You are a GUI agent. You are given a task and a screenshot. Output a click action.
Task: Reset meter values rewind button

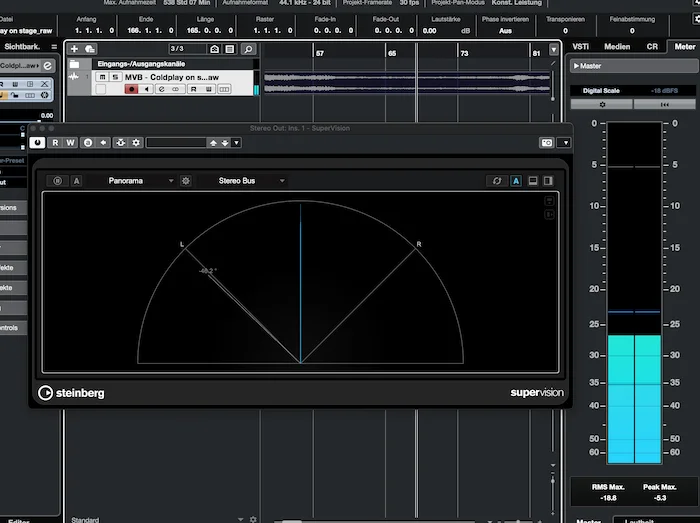664,104
